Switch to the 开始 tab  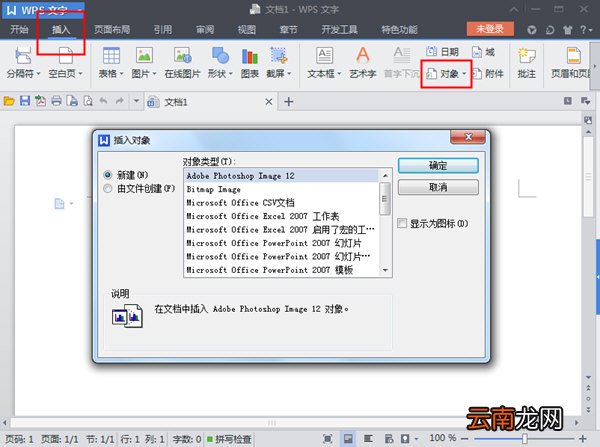pyautogui.click(x=19, y=29)
